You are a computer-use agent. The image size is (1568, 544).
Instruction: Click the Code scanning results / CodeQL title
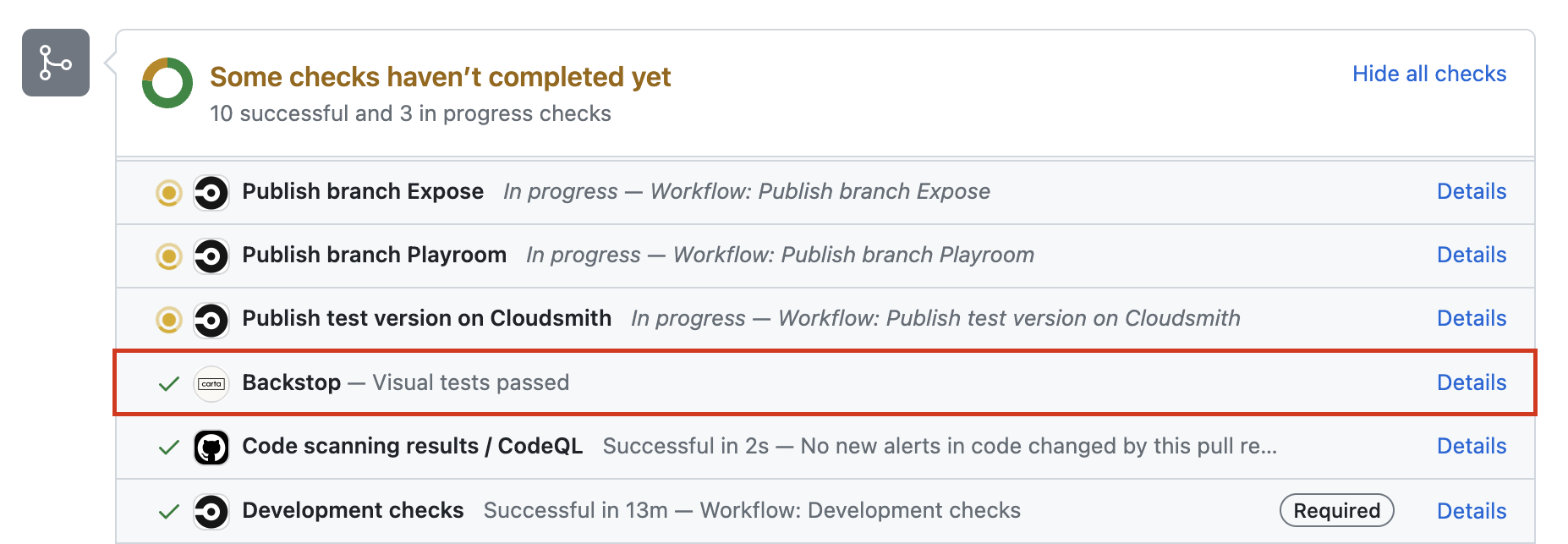[412, 446]
